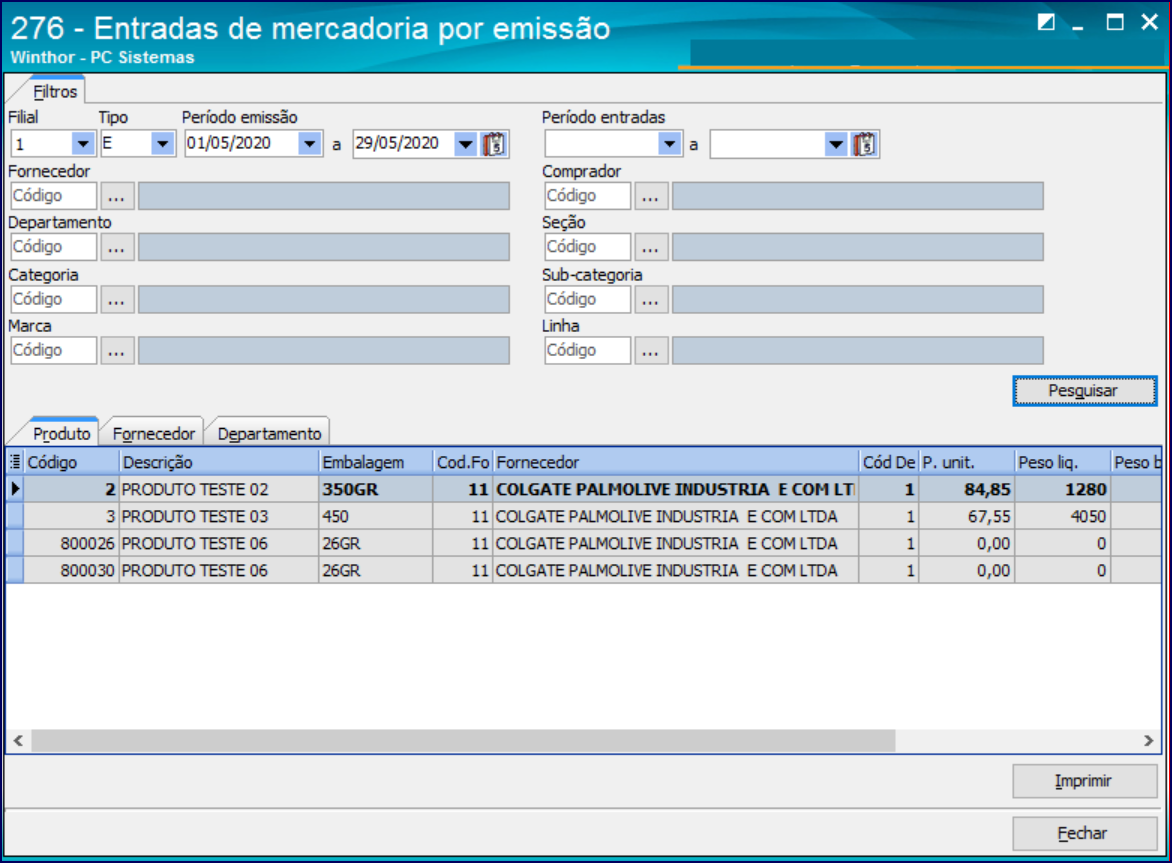Open calendar icon for Período entradas
The image size is (1172, 863).
(x=864, y=143)
